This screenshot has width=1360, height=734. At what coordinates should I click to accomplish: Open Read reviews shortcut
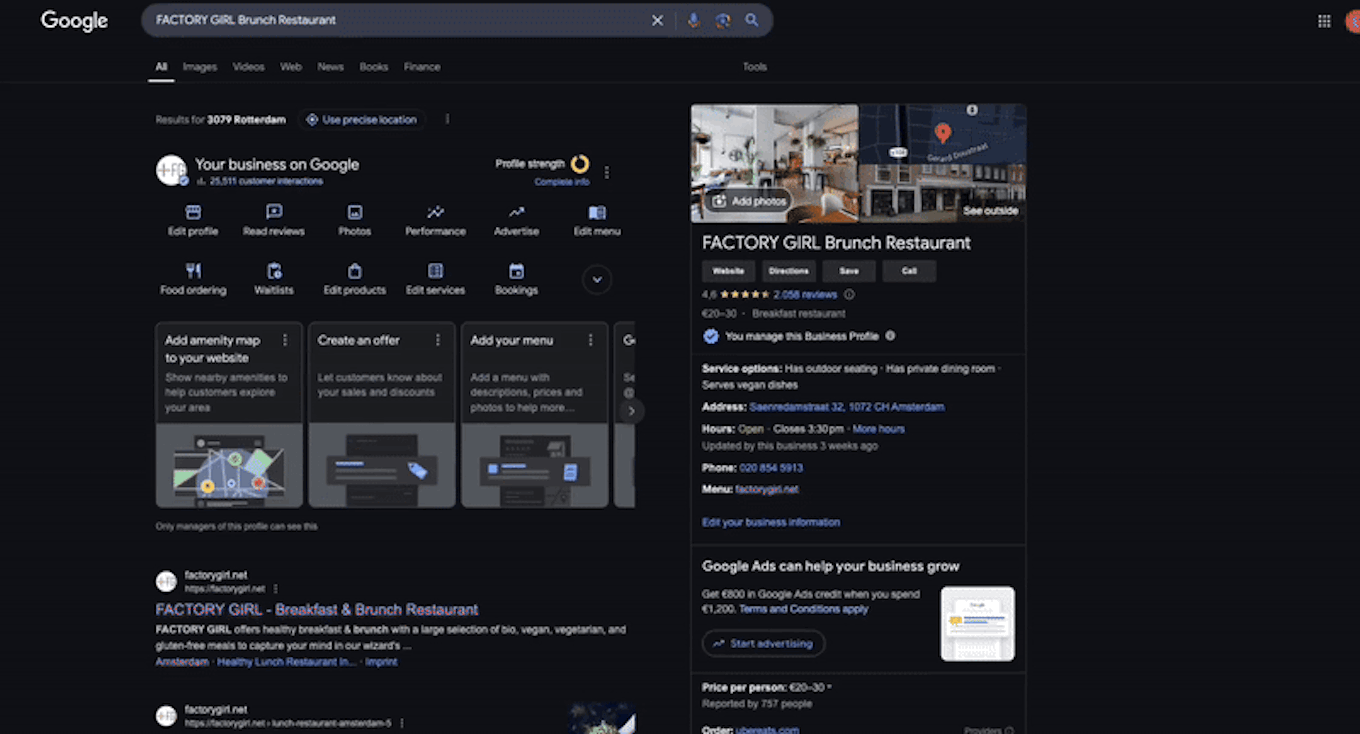(274, 221)
